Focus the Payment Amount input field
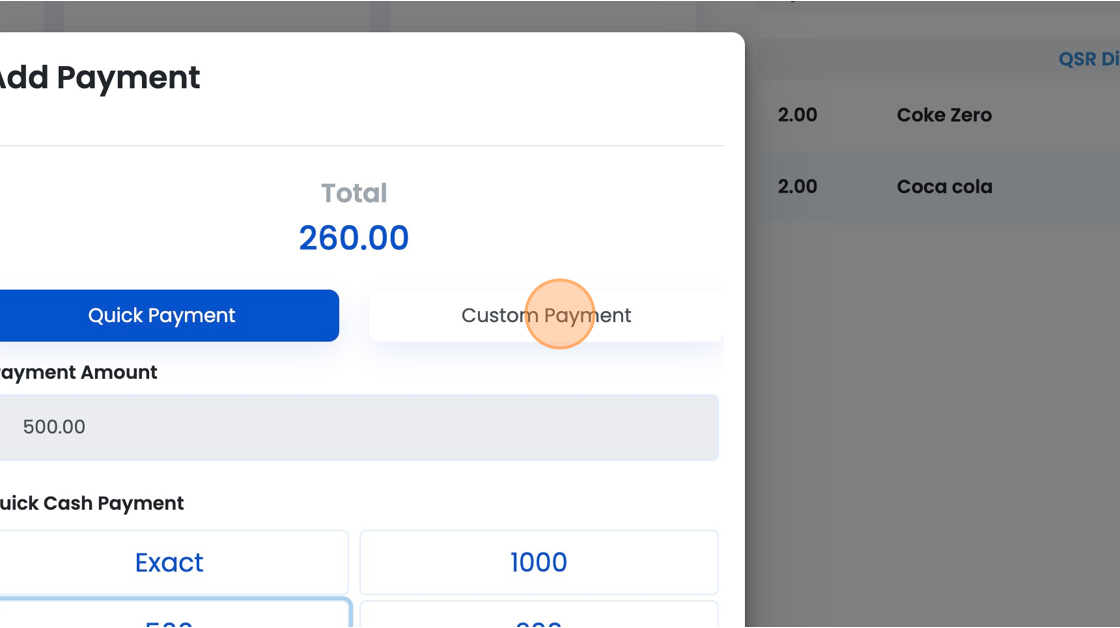Image resolution: width=1120 pixels, height=628 pixels. [x=359, y=427]
